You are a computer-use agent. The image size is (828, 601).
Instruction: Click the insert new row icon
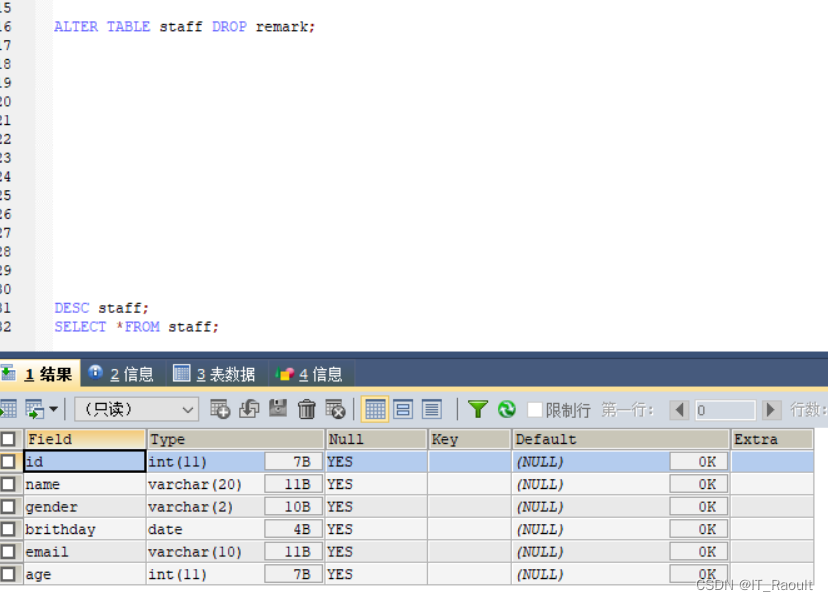coord(220,409)
